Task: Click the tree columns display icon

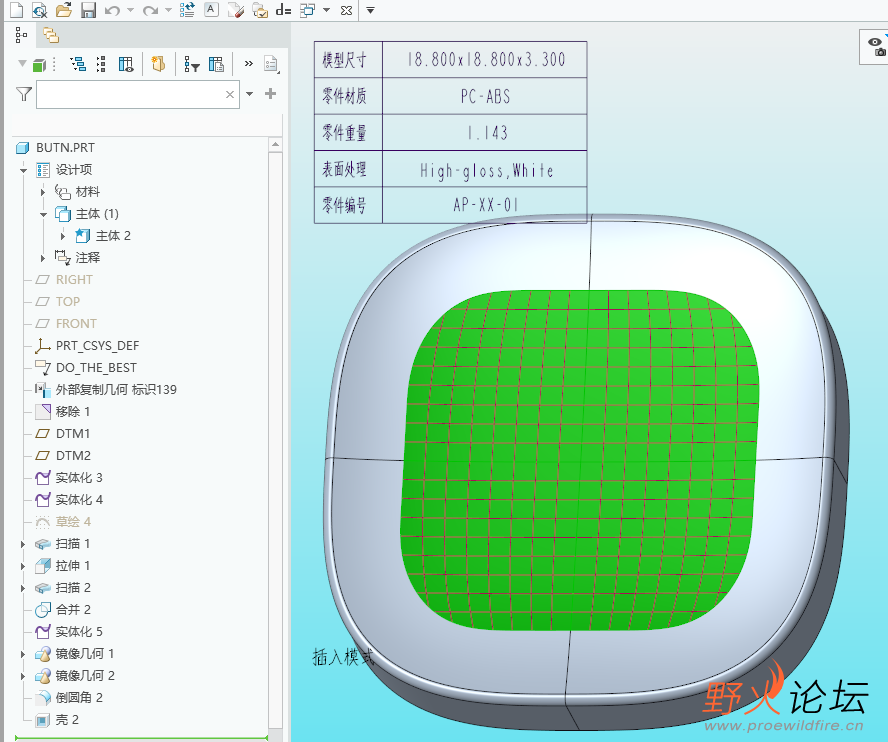Action: [216, 65]
